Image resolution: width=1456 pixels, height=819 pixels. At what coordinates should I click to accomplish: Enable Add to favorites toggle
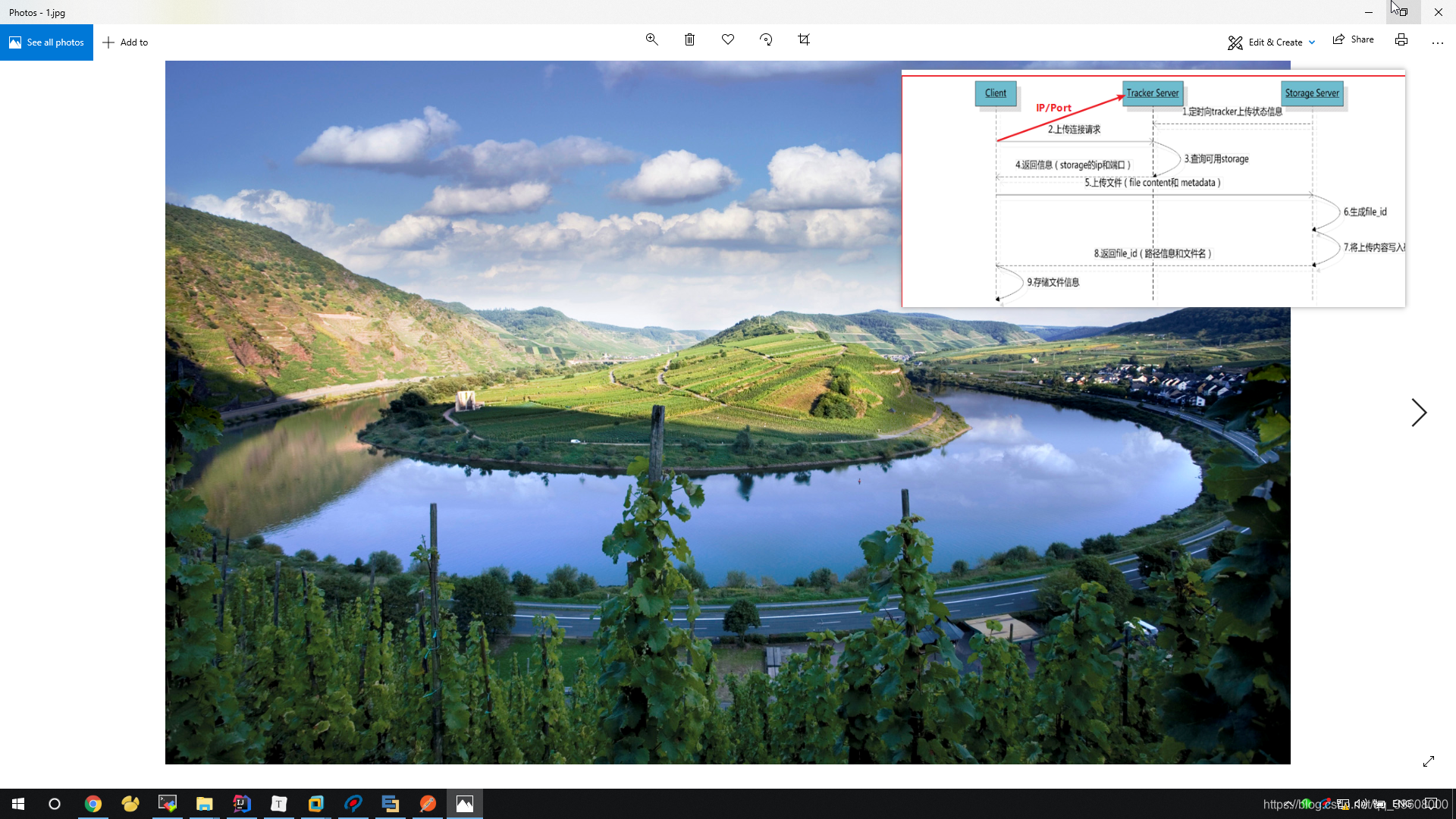click(727, 40)
